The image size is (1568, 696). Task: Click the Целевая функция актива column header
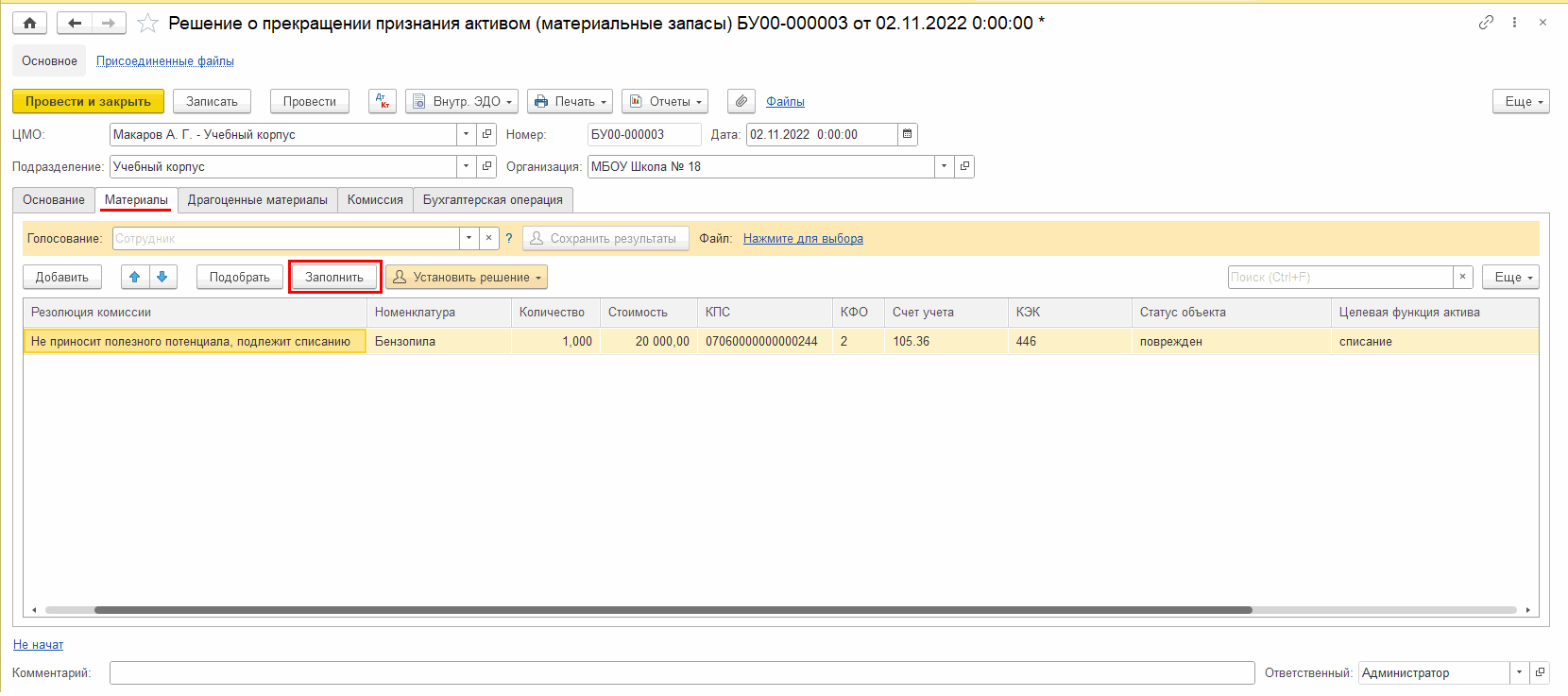coord(1435,312)
